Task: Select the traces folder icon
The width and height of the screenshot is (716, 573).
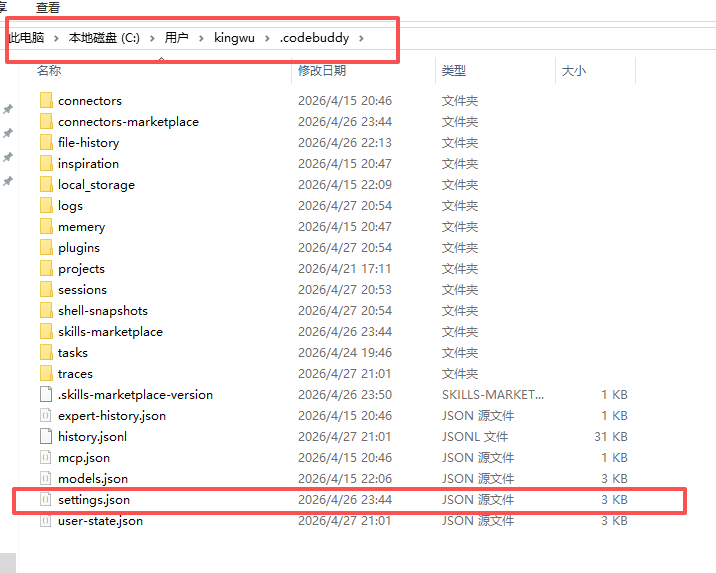Action: tap(46, 373)
